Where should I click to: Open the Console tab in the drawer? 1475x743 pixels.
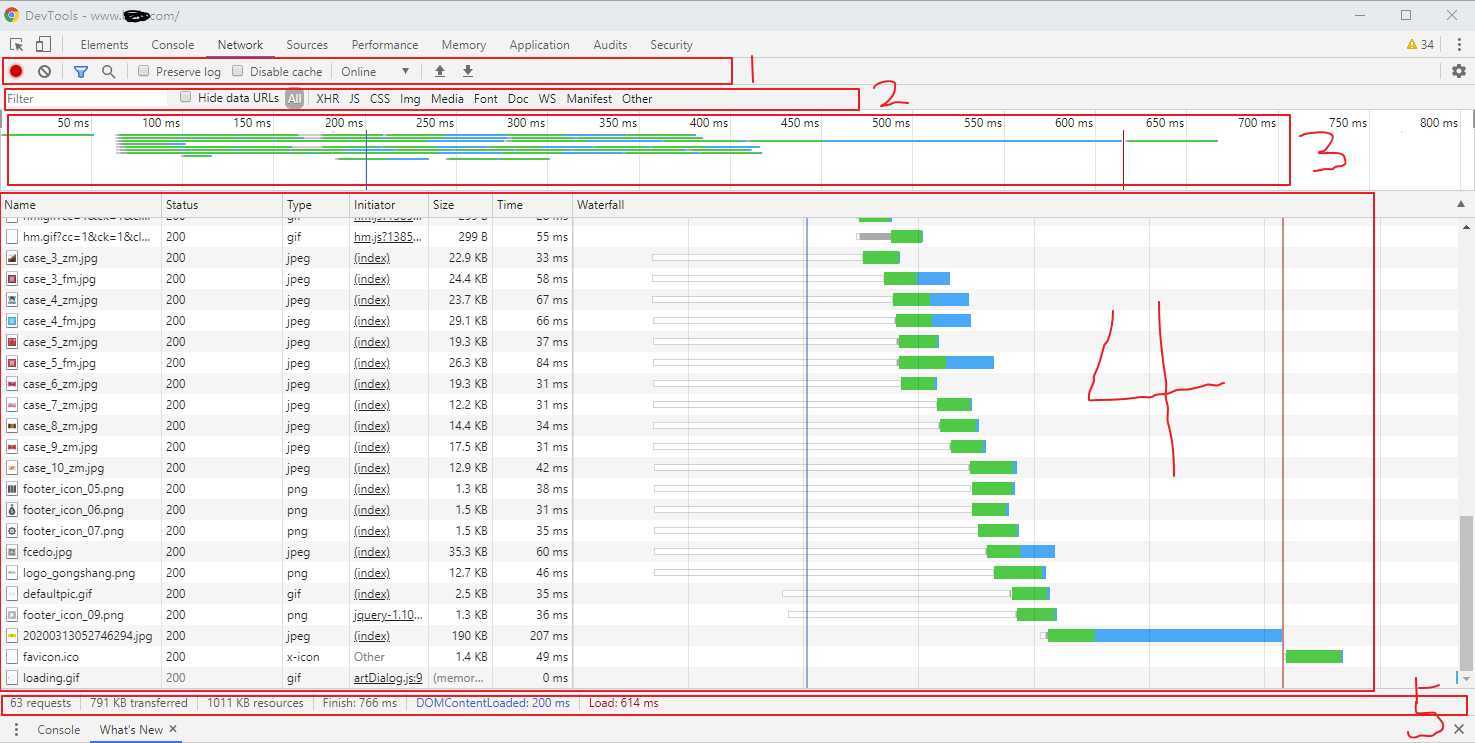[x=58, y=729]
